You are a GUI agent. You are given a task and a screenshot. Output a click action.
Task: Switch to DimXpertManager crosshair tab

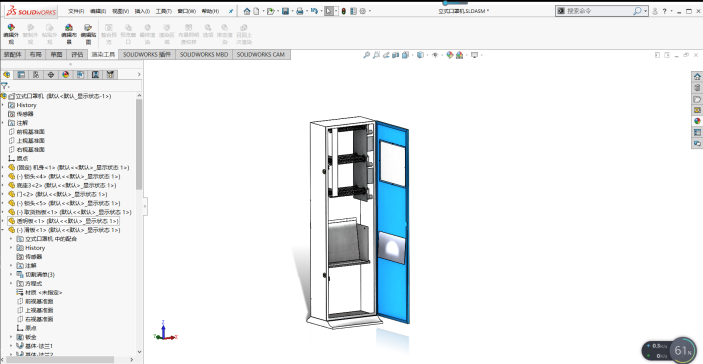51,75
